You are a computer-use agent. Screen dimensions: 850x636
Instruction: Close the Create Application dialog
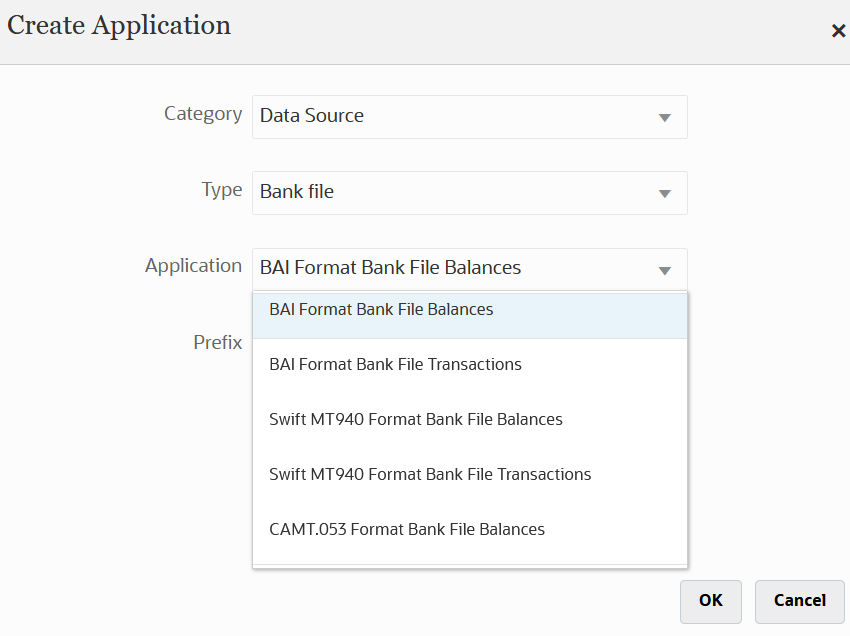click(838, 31)
